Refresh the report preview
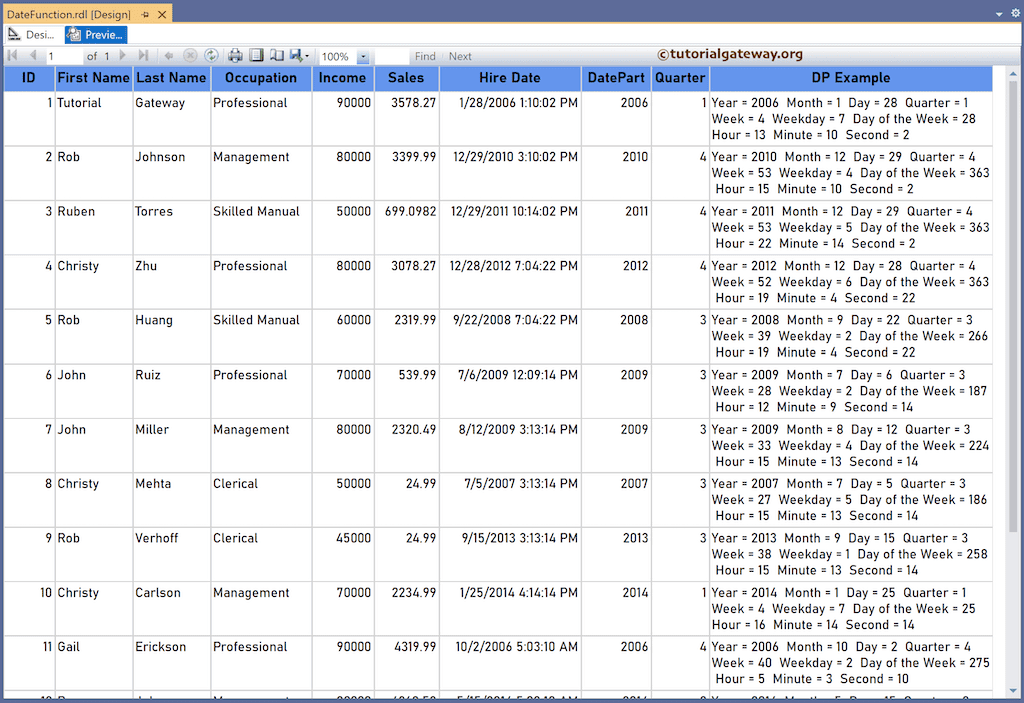This screenshot has width=1024, height=703. [x=211, y=56]
